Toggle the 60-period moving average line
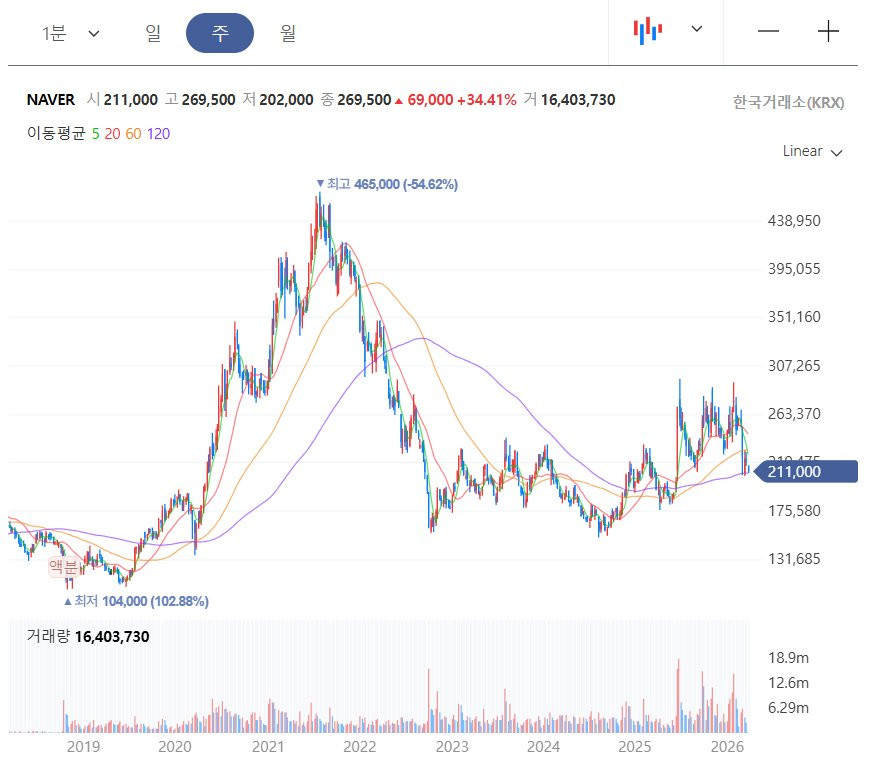This screenshot has height=776, width=871. pos(133,133)
